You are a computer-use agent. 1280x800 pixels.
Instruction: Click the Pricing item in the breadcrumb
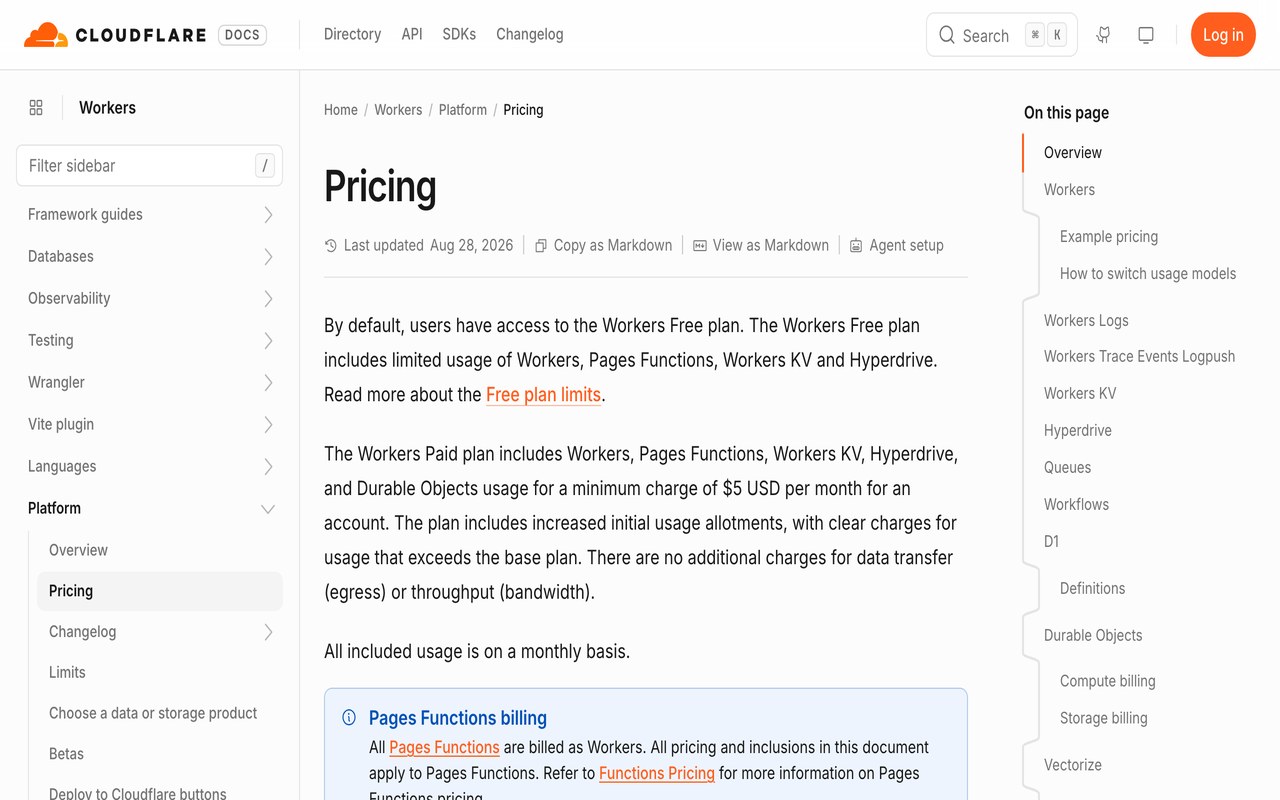(x=523, y=110)
